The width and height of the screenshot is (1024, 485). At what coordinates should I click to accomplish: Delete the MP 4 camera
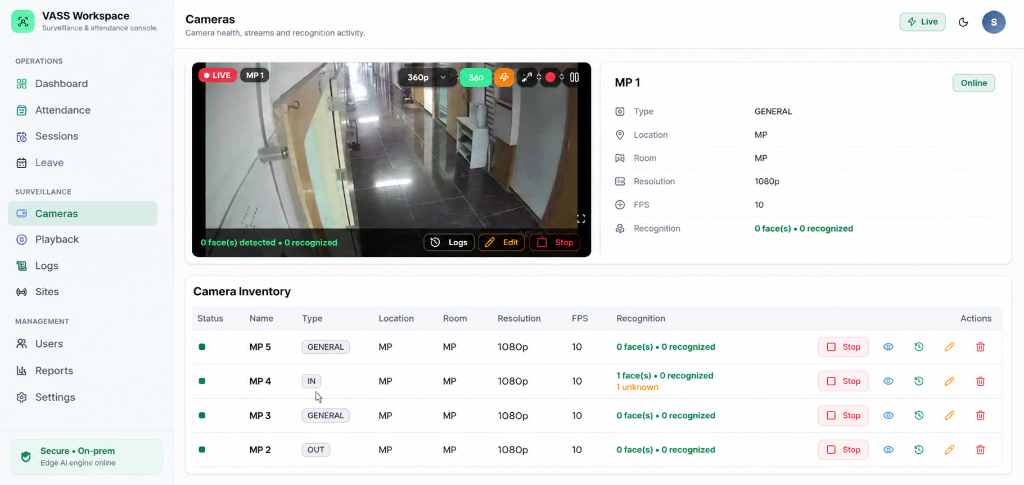click(x=980, y=381)
